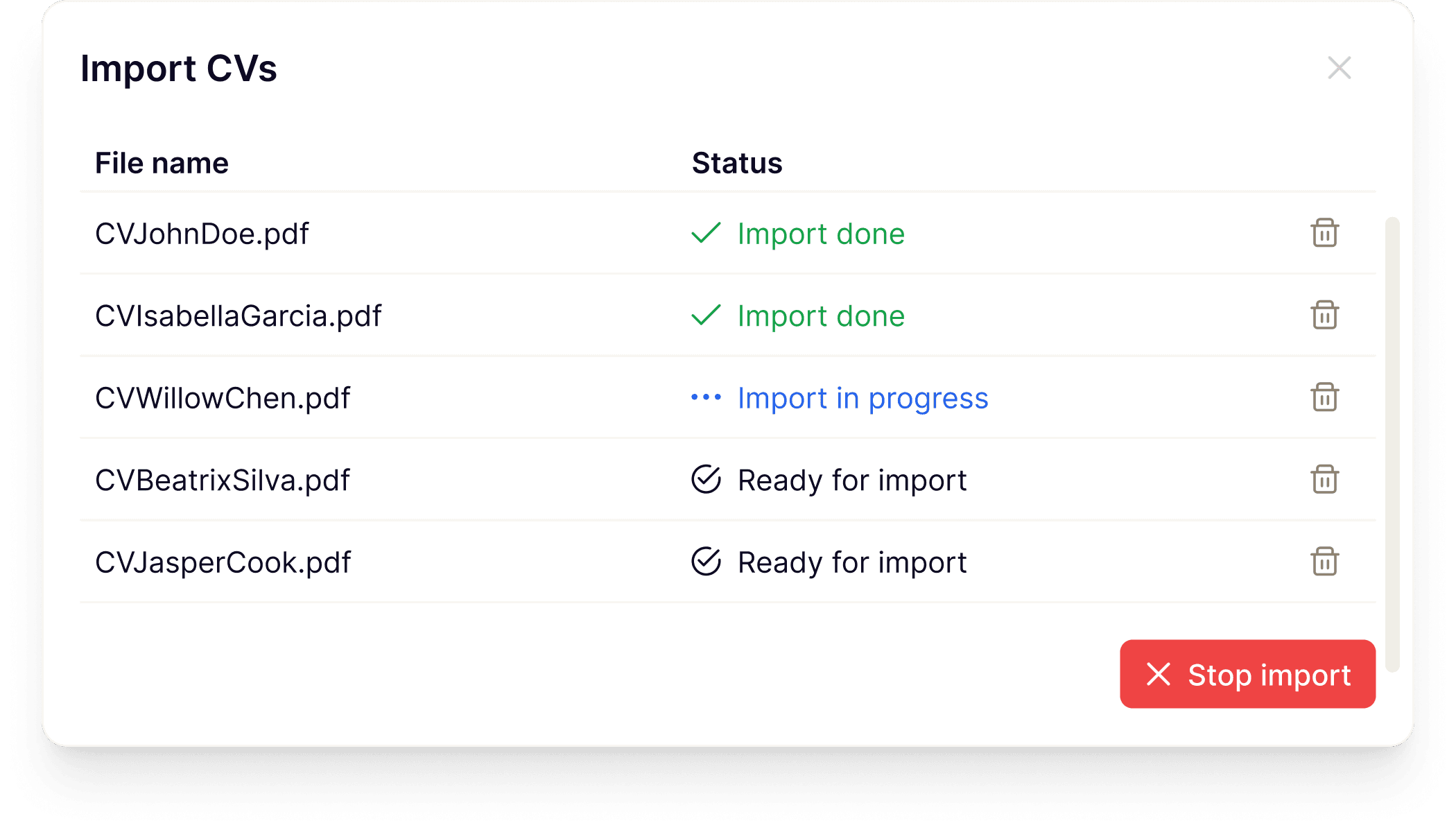Image resolution: width=1456 pixels, height=830 pixels.
Task: Select the CVJohnDoe.pdf file name
Action: 202,234
